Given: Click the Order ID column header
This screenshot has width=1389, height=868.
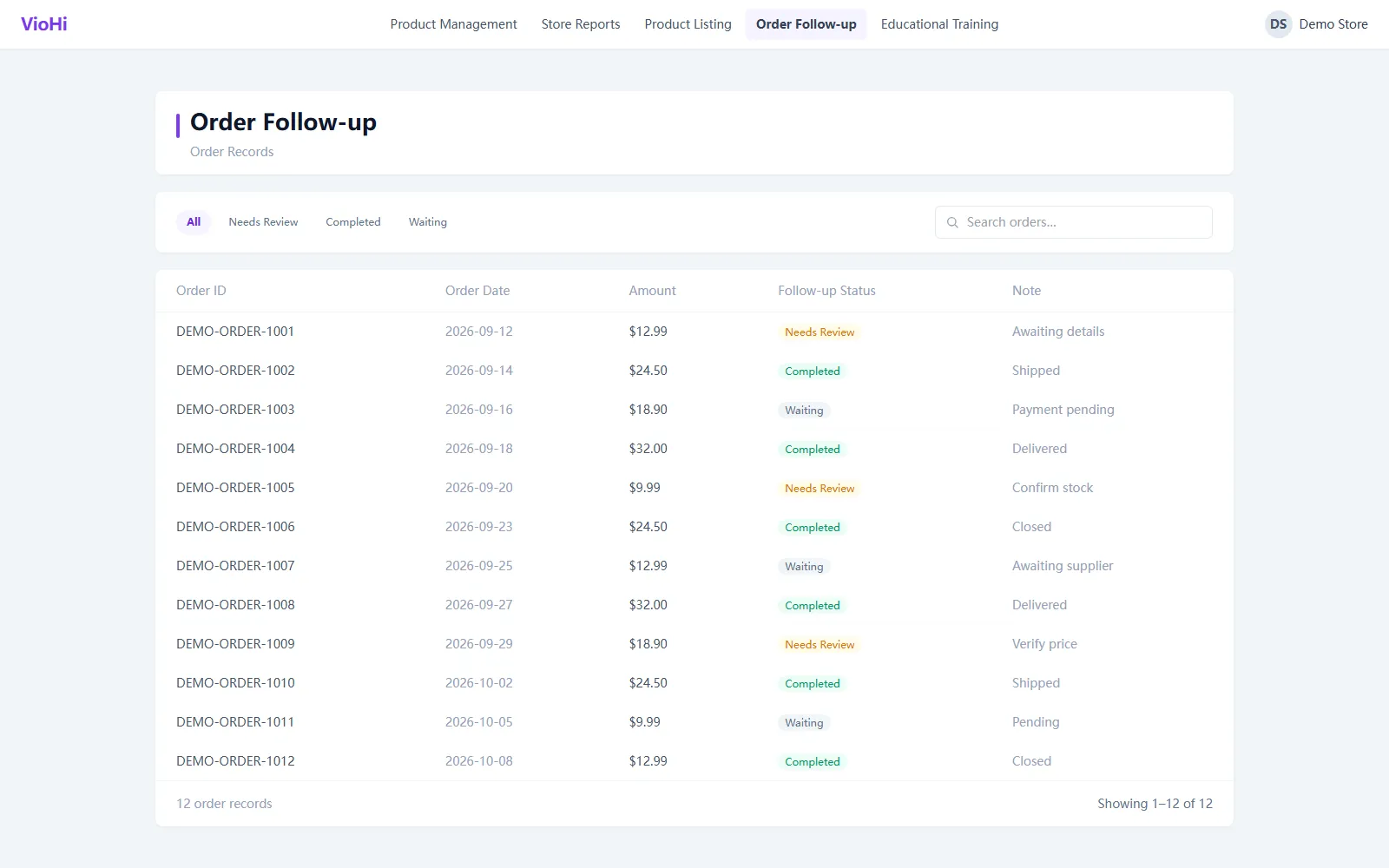Looking at the screenshot, I should (201, 291).
